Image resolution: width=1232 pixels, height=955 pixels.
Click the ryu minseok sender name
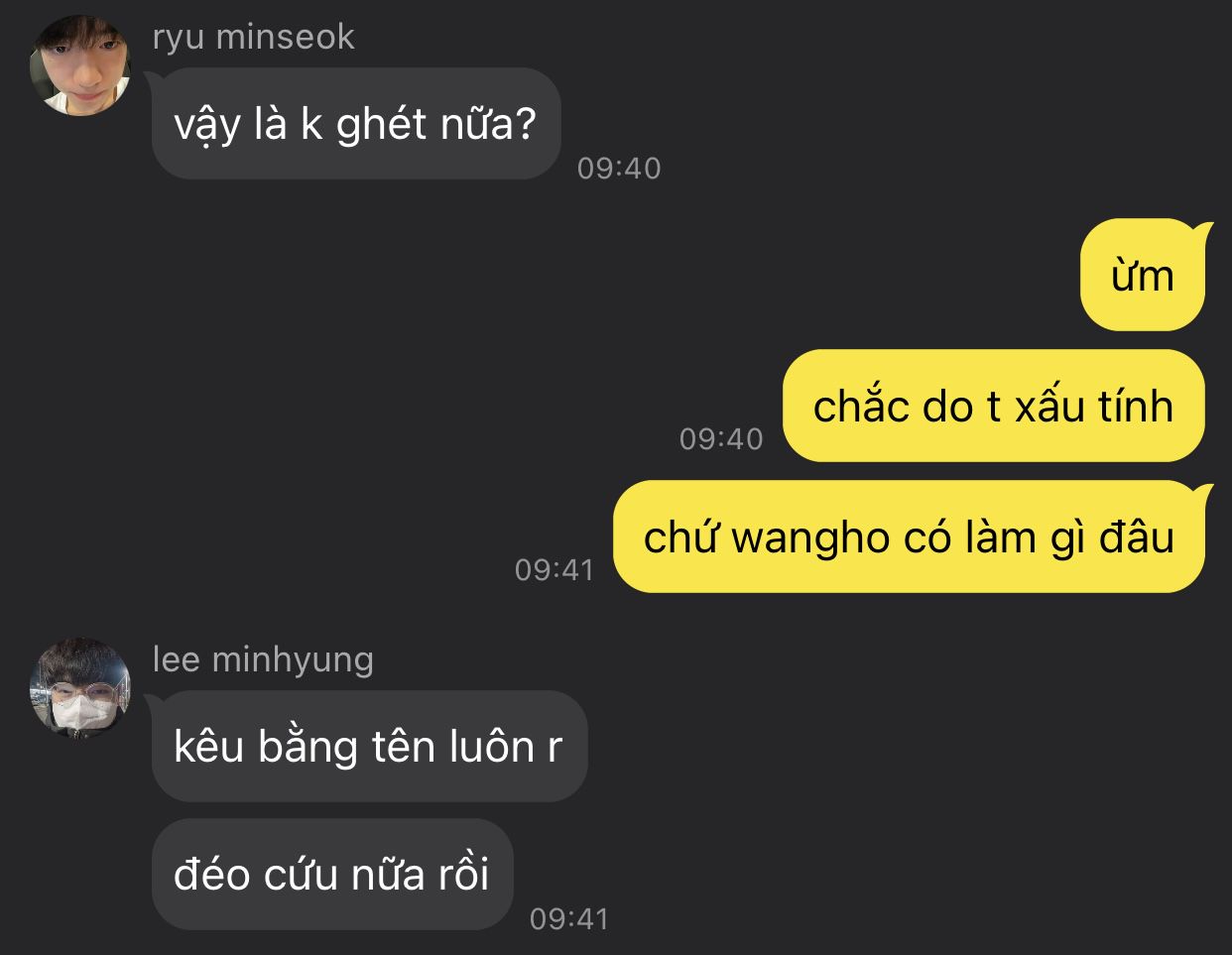[x=254, y=37]
